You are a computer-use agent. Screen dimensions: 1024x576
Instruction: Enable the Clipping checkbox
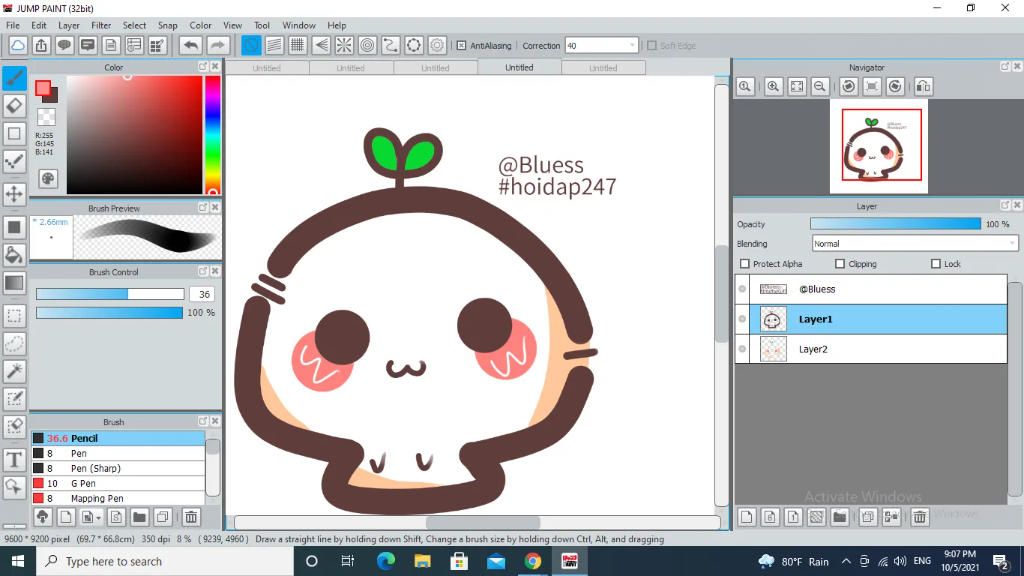840,264
